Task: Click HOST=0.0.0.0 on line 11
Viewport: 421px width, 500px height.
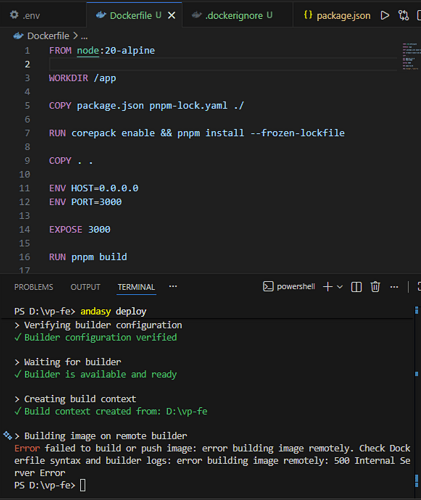Action: 105,188
